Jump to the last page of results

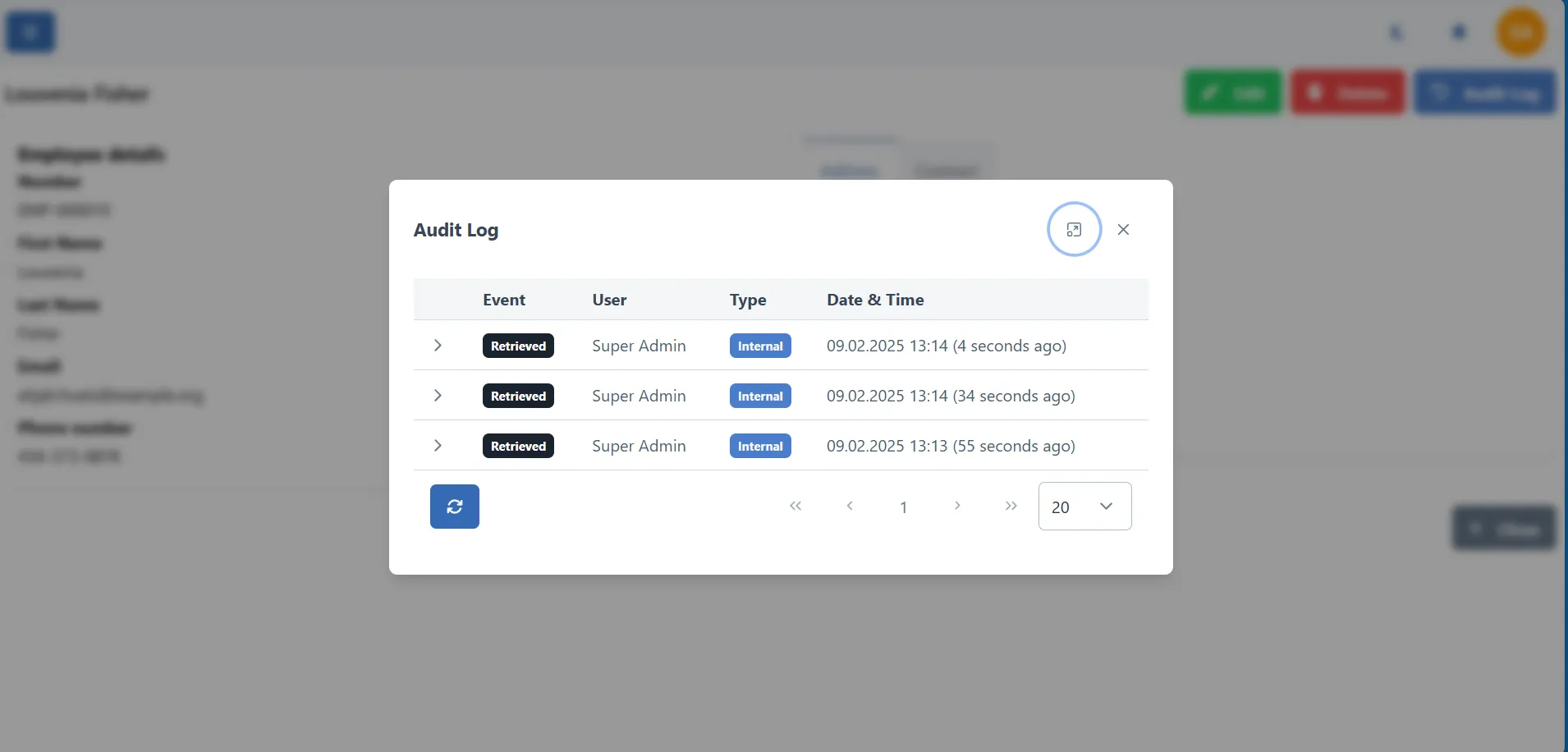click(x=1011, y=507)
